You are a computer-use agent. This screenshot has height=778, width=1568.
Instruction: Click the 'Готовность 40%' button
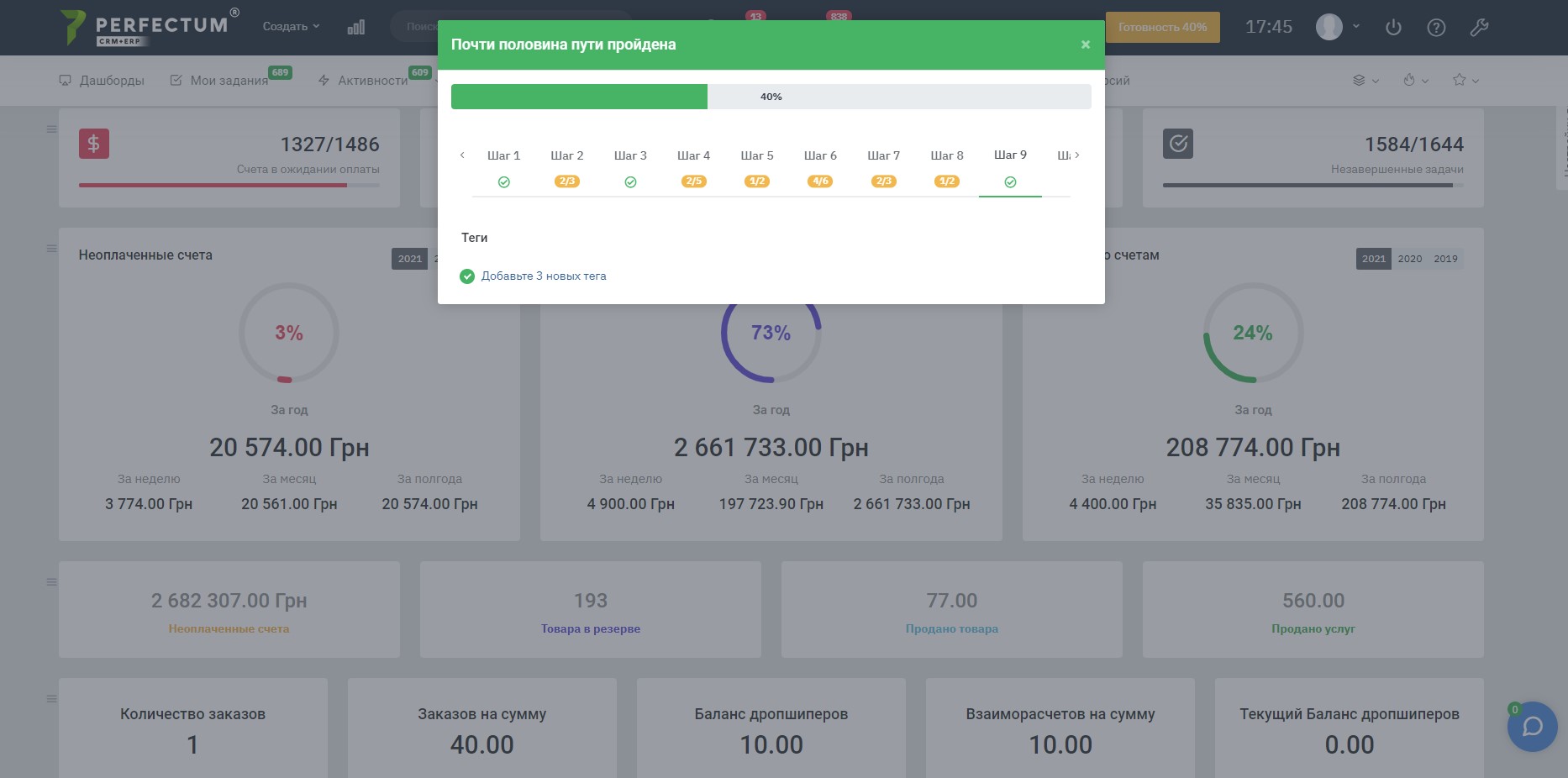(x=1162, y=27)
